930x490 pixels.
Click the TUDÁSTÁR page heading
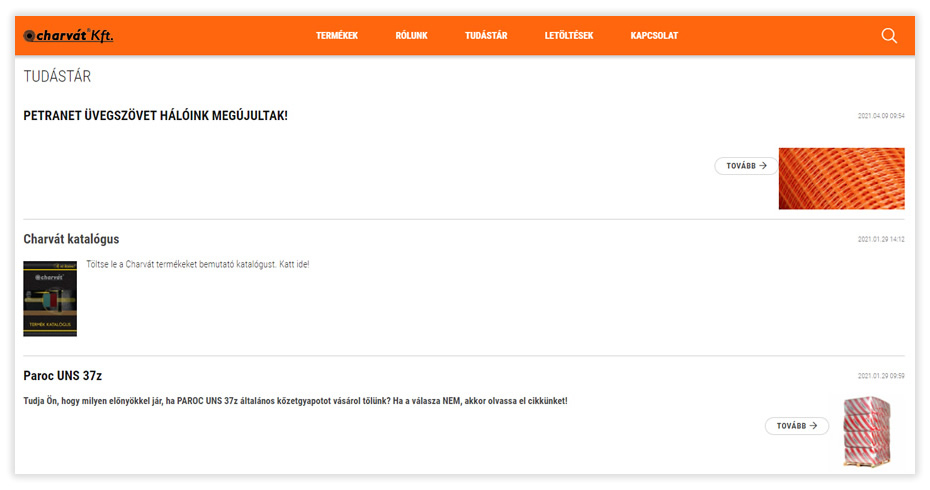pyautogui.click(x=57, y=77)
